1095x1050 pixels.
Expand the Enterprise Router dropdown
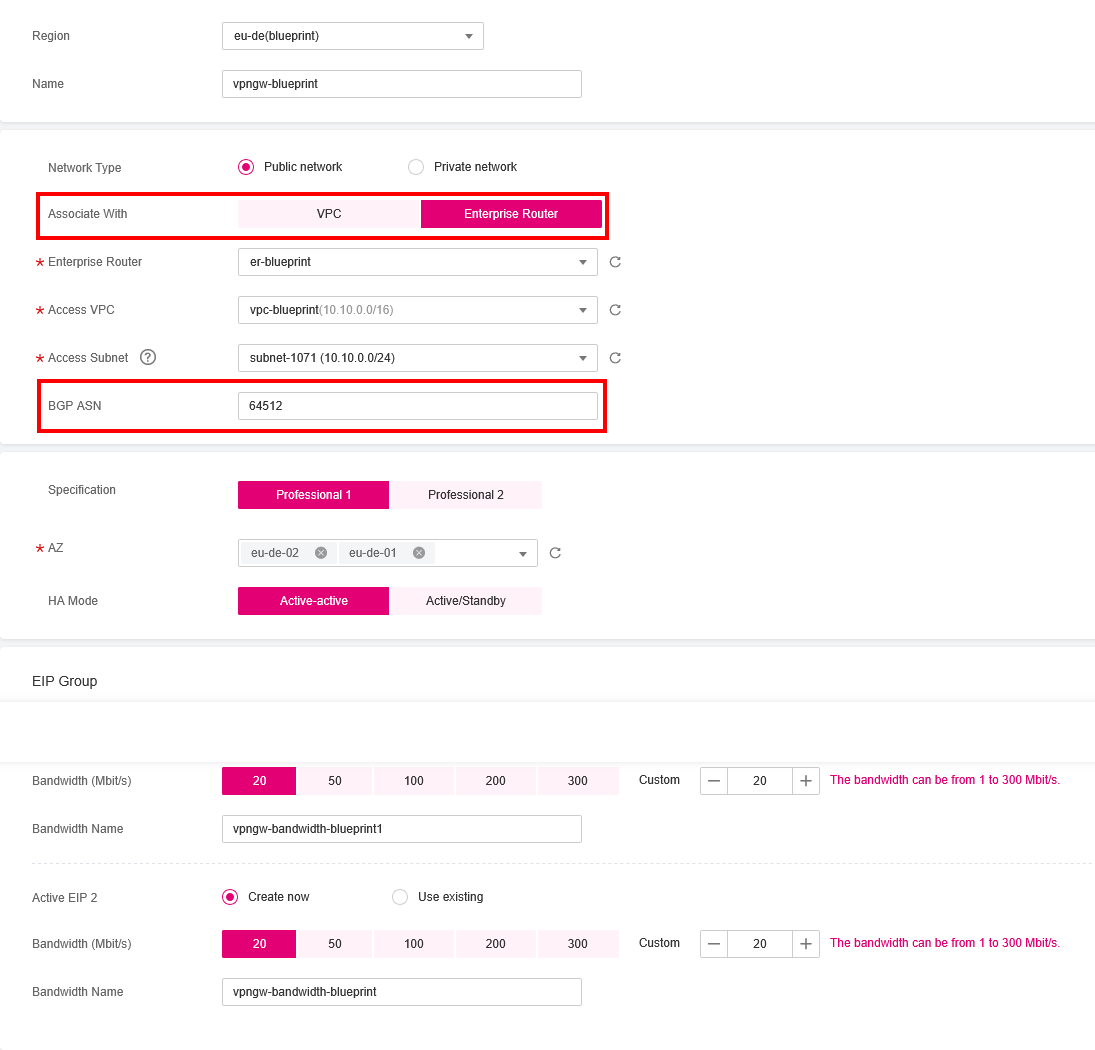pyautogui.click(x=417, y=262)
